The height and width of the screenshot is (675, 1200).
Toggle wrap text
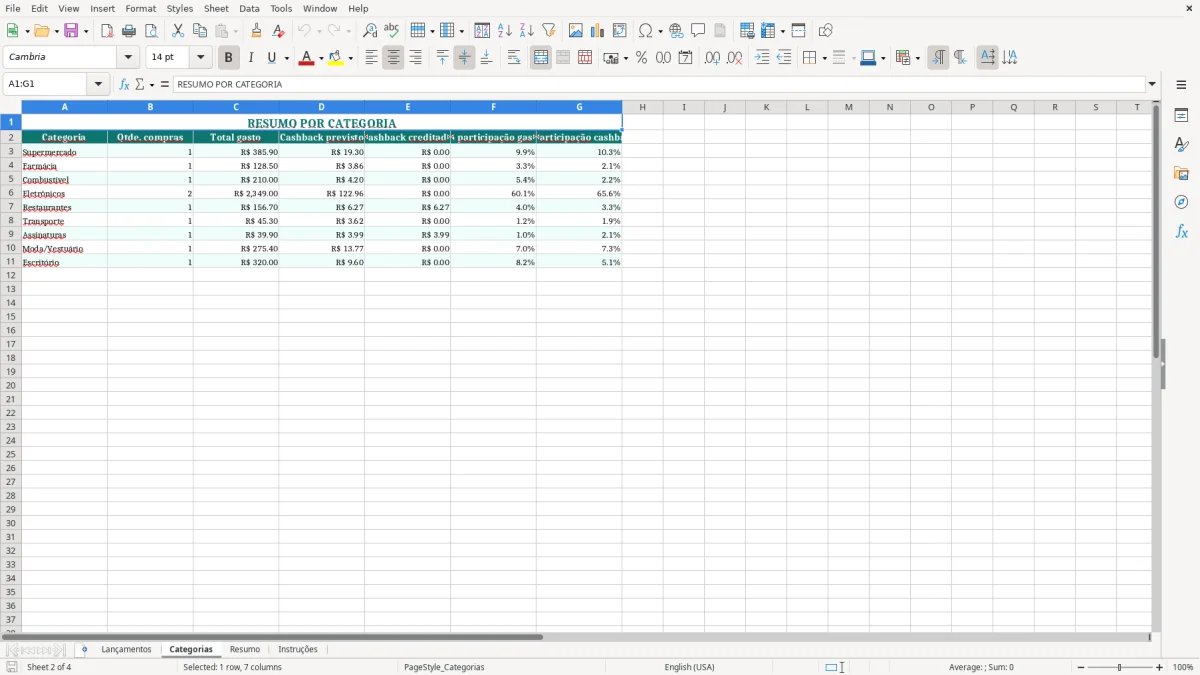(x=514, y=58)
